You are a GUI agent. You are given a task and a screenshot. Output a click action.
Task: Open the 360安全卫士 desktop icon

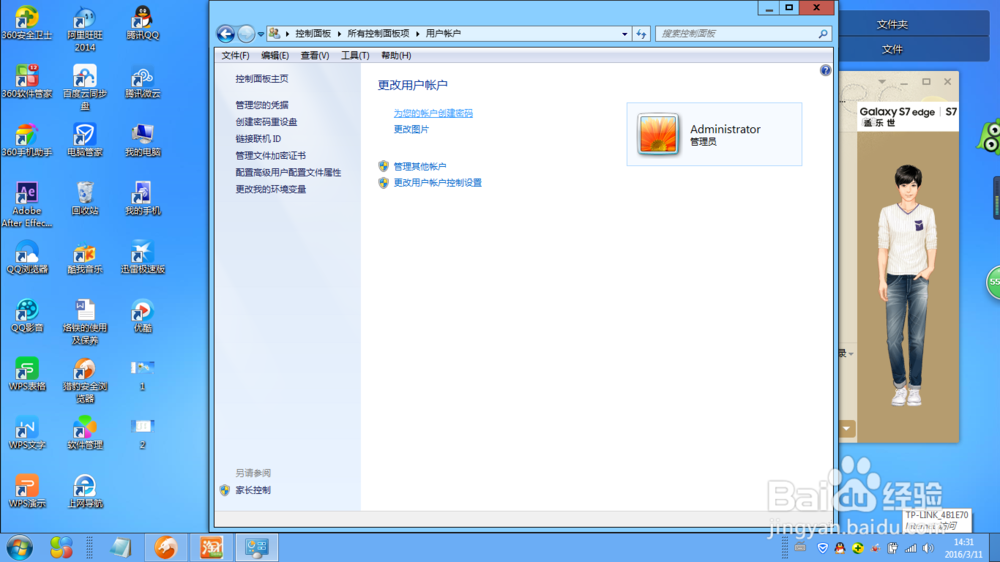coord(27,23)
